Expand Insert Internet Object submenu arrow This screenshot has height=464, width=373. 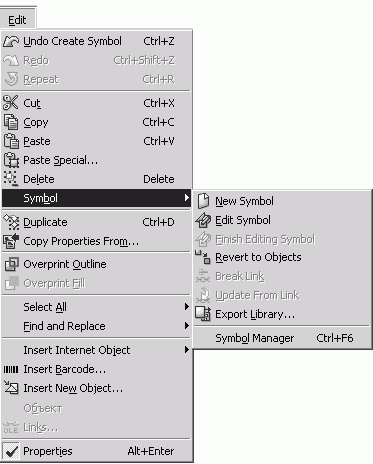coord(187,350)
